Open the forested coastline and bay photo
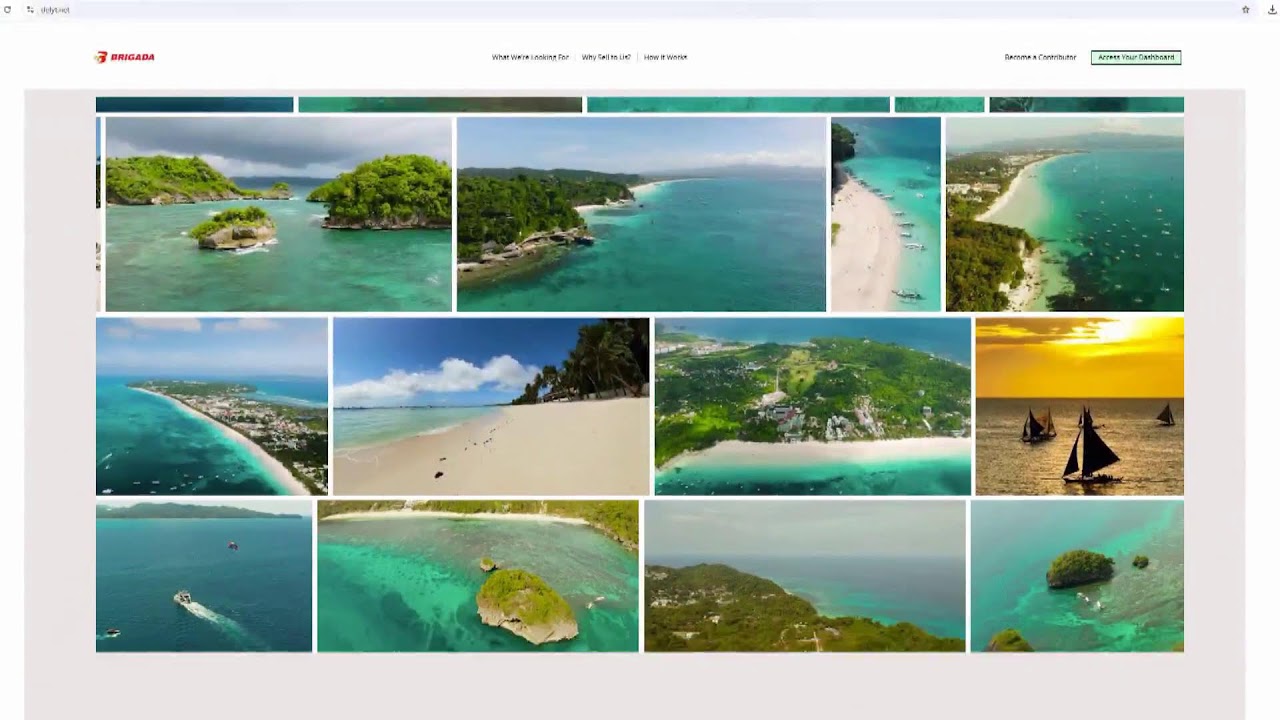 [x=641, y=214]
